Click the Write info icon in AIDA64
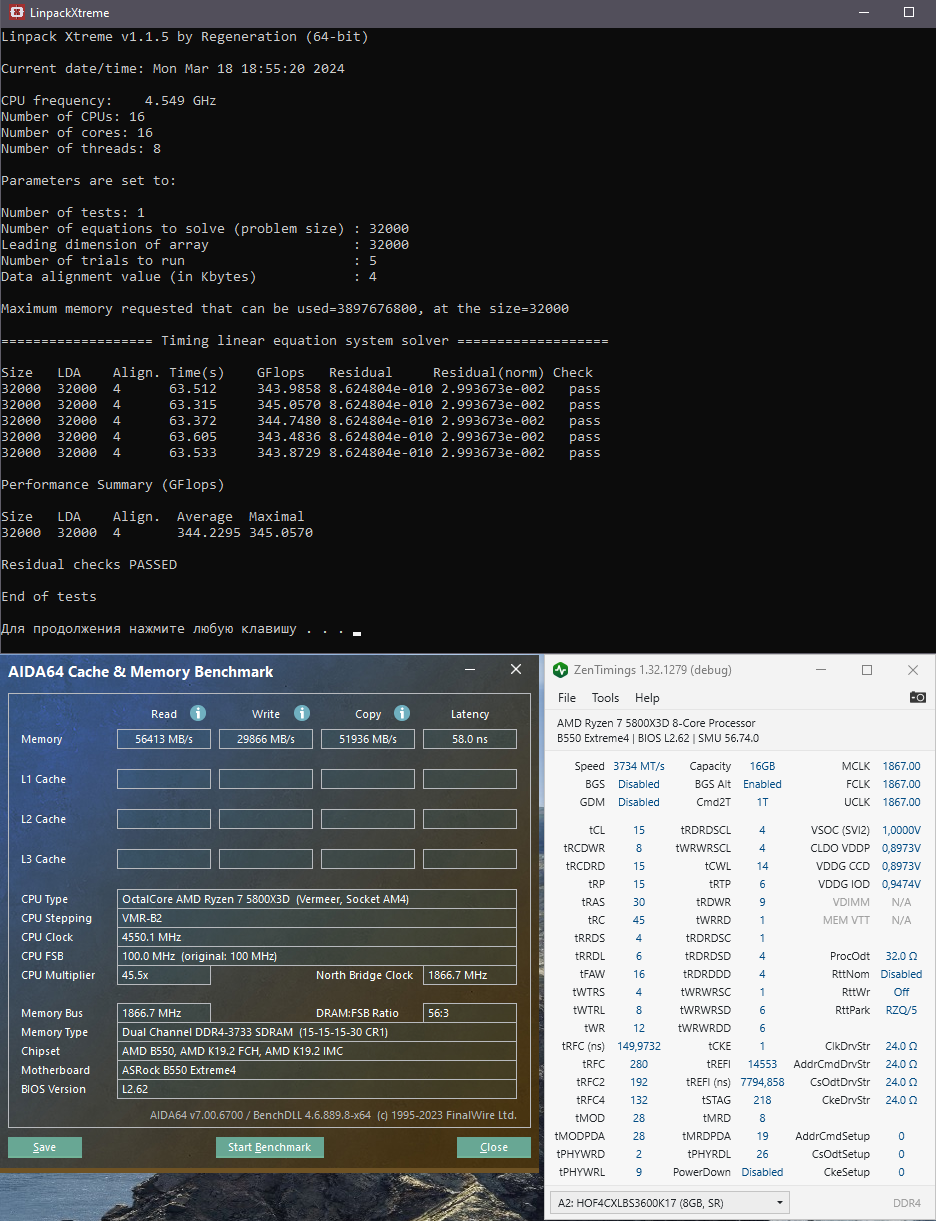This screenshot has width=936, height=1221. tap(302, 713)
